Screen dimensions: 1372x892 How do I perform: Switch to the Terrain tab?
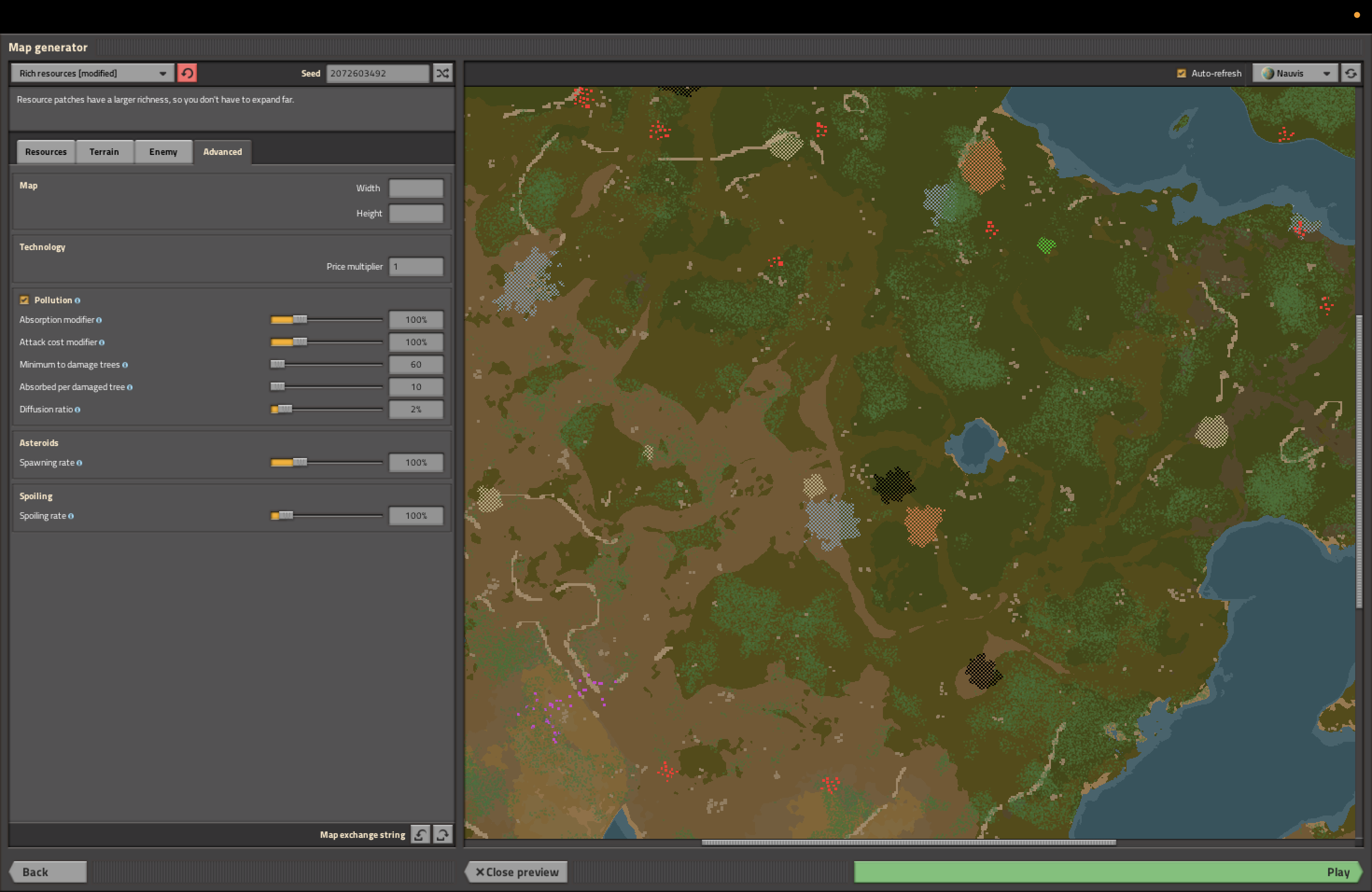105,152
